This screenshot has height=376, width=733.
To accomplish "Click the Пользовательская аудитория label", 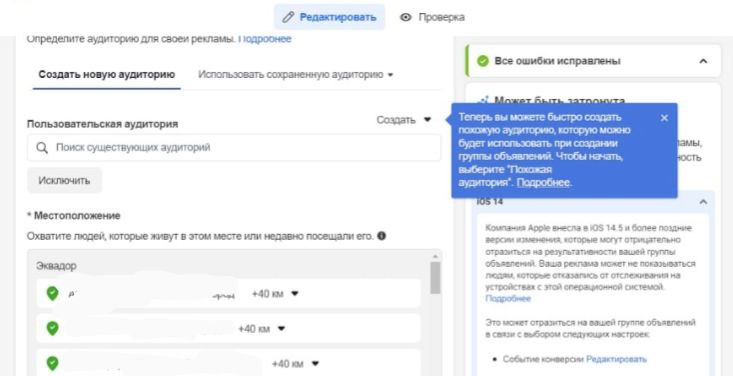I will 102,124.
